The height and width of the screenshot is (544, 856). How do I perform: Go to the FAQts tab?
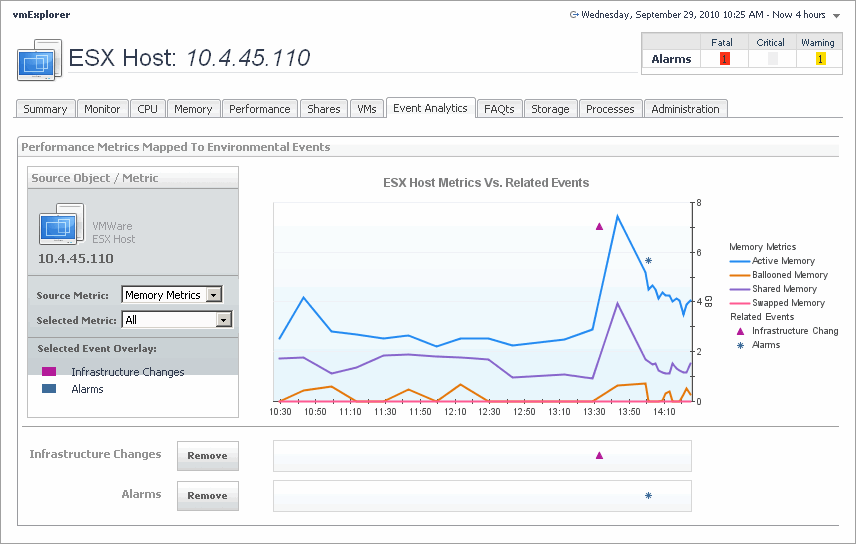(498, 109)
